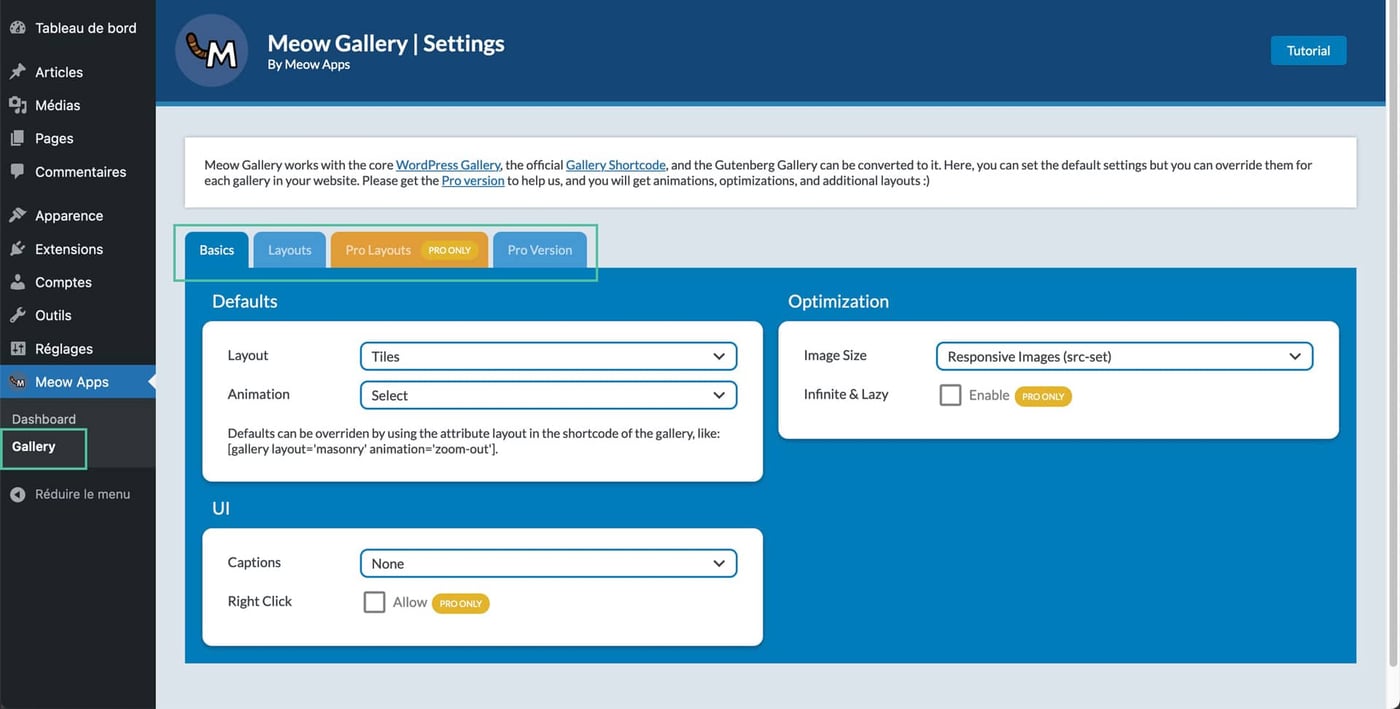Open the Pro Version tab
The width and height of the screenshot is (1400, 709).
point(539,249)
